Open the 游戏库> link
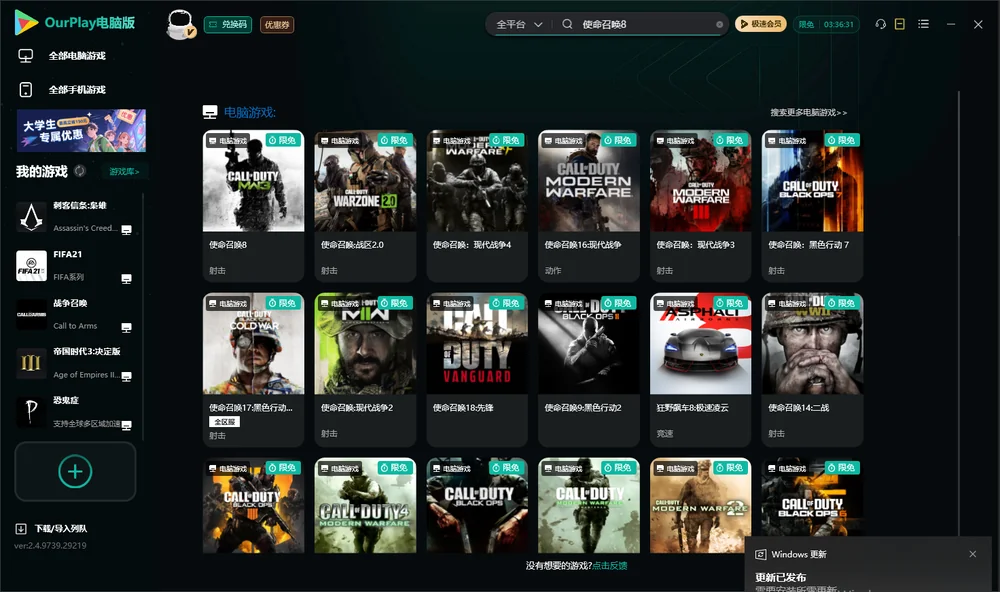The image size is (1000, 592). pos(124,172)
